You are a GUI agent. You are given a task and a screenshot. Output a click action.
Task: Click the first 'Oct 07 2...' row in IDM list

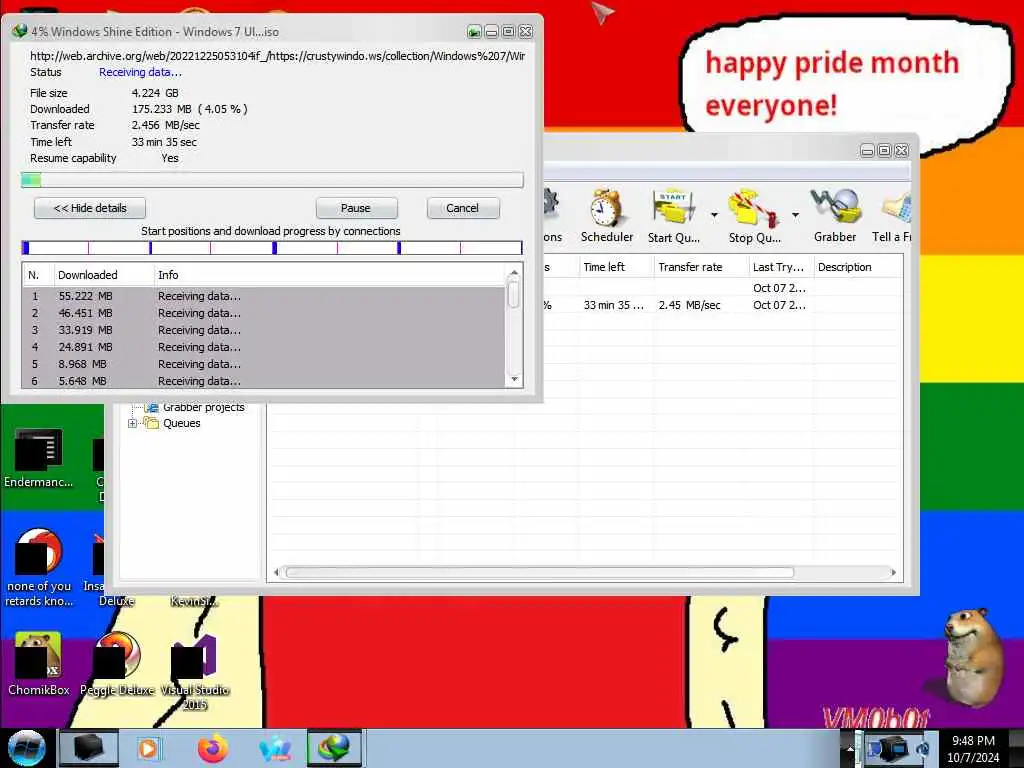(779, 288)
